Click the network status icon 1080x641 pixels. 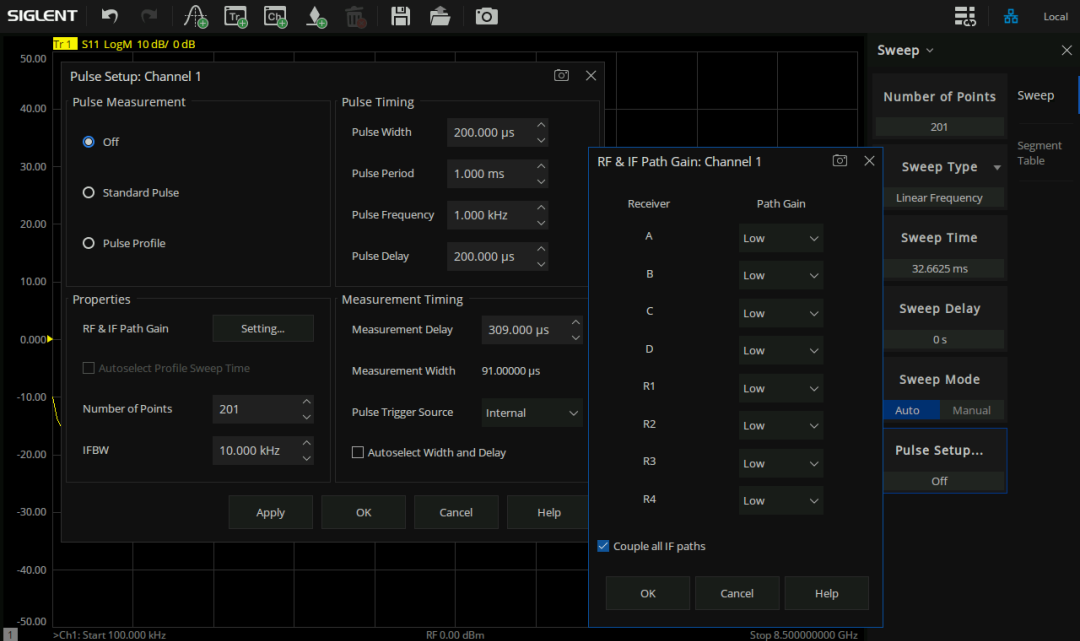tap(1011, 16)
